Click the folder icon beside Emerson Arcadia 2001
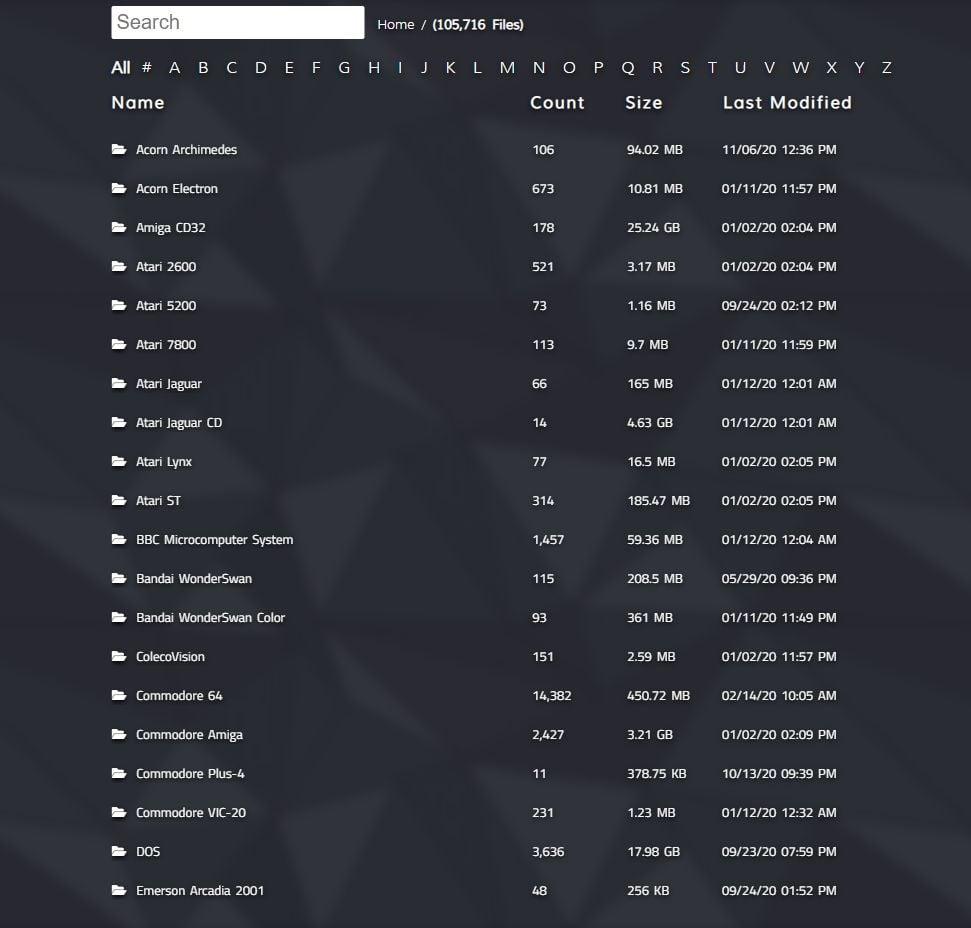 point(118,890)
